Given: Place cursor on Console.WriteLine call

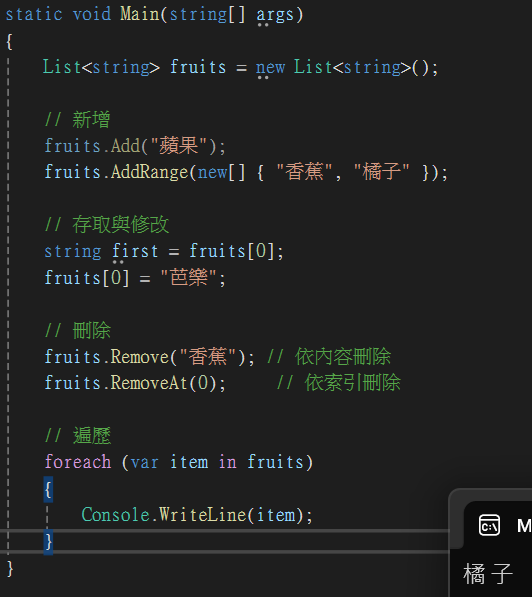Looking at the screenshot, I should [197, 515].
